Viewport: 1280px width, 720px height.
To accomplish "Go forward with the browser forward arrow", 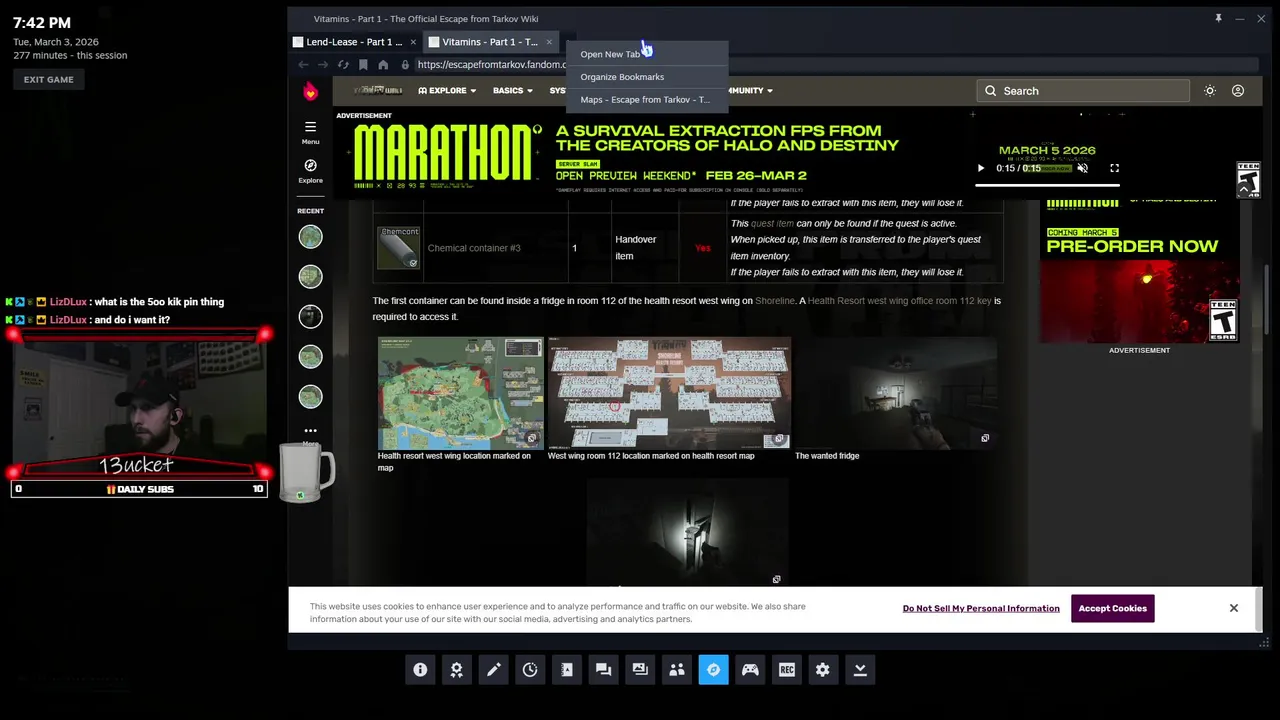I will [x=323, y=65].
